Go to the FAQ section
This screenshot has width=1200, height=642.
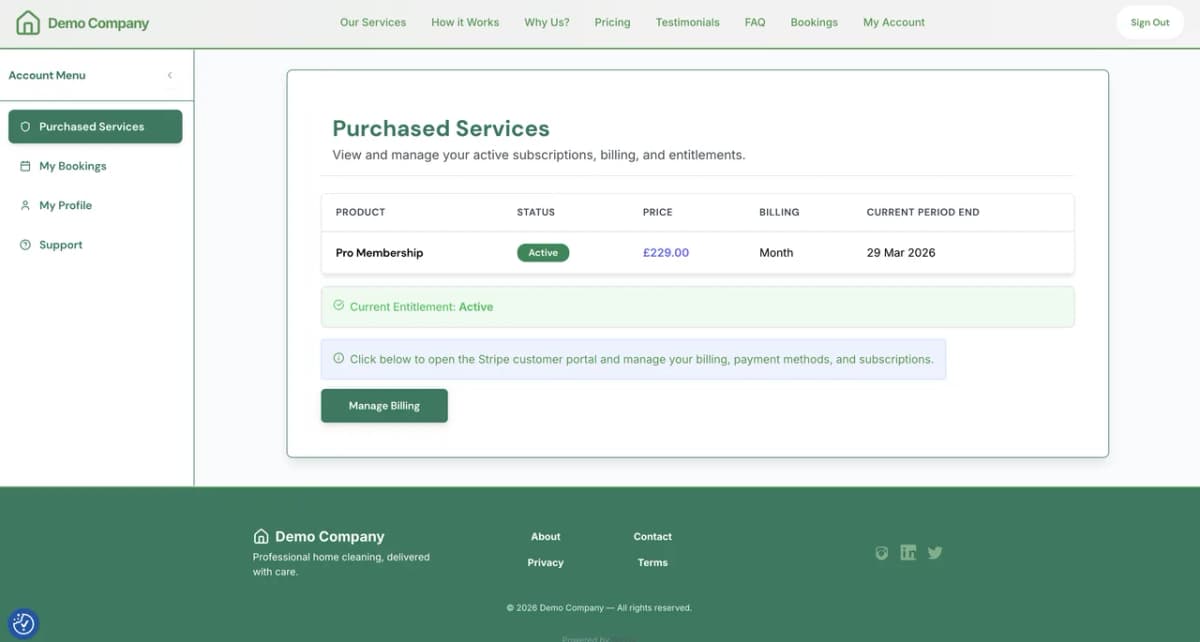pos(755,22)
